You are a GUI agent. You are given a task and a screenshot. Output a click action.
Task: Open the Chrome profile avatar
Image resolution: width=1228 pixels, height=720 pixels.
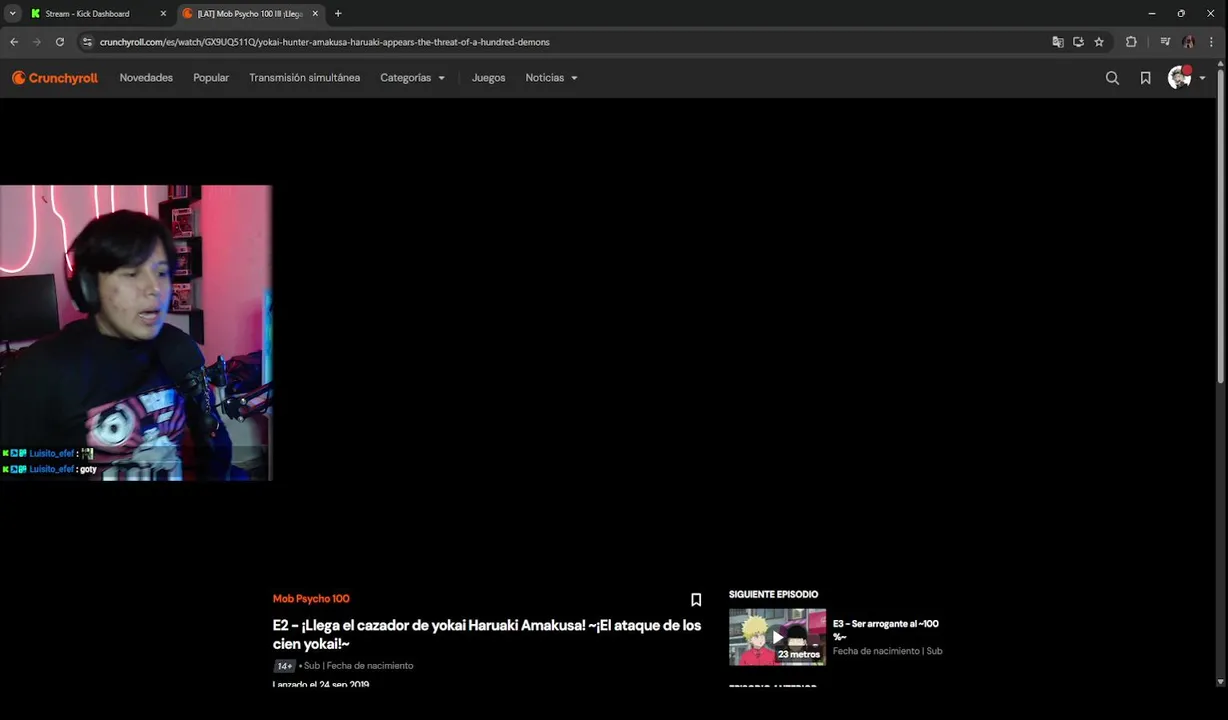coord(1188,42)
